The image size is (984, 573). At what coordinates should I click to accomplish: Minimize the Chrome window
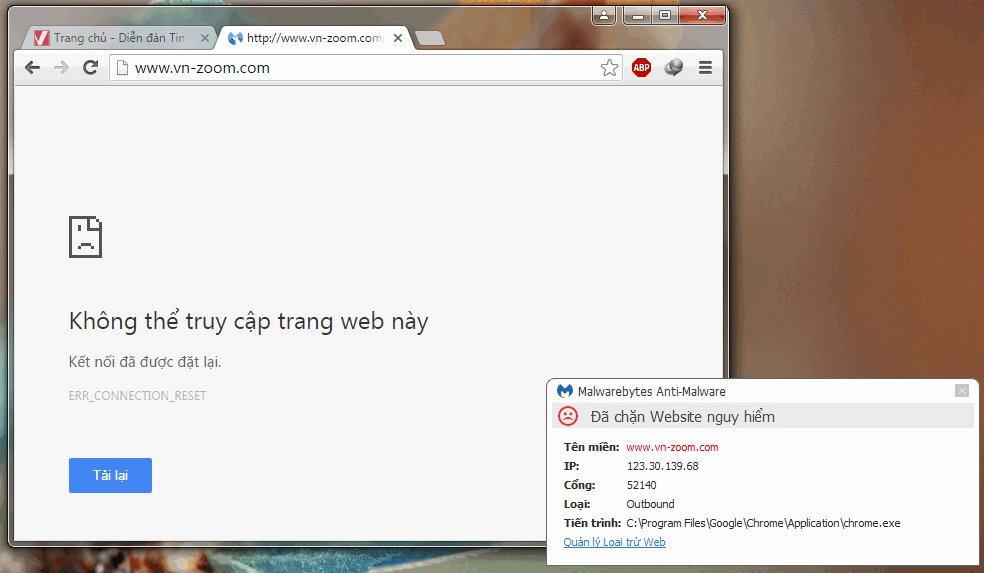(638, 16)
